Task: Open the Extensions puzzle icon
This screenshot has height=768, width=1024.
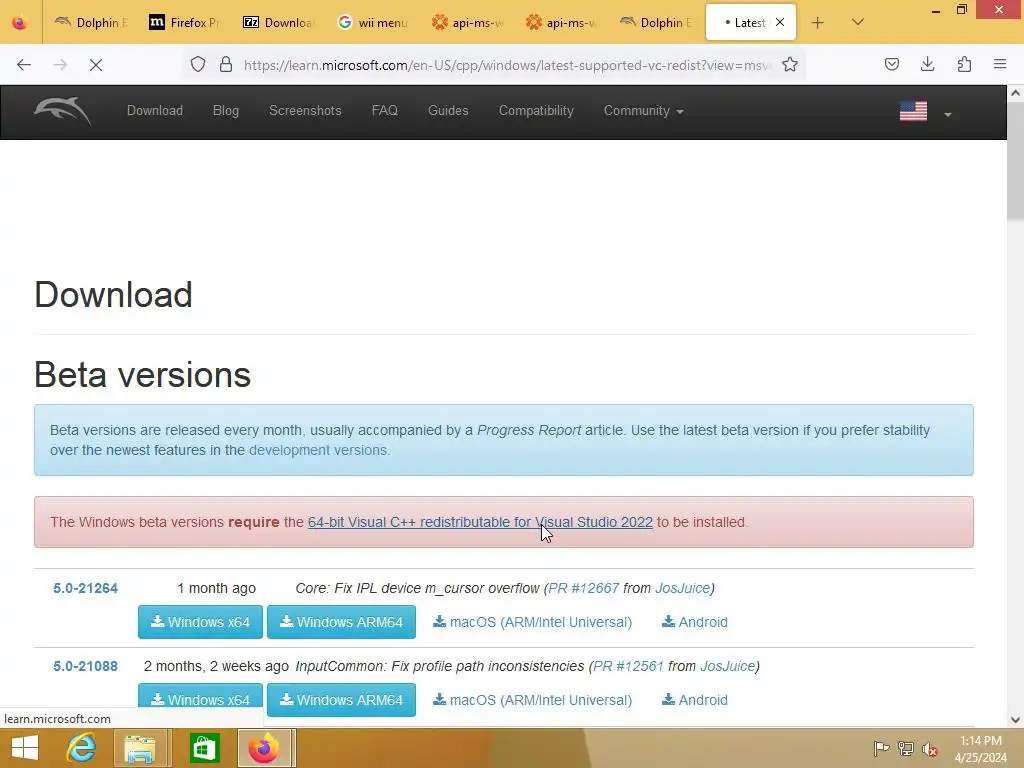Action: pos(964,64)
